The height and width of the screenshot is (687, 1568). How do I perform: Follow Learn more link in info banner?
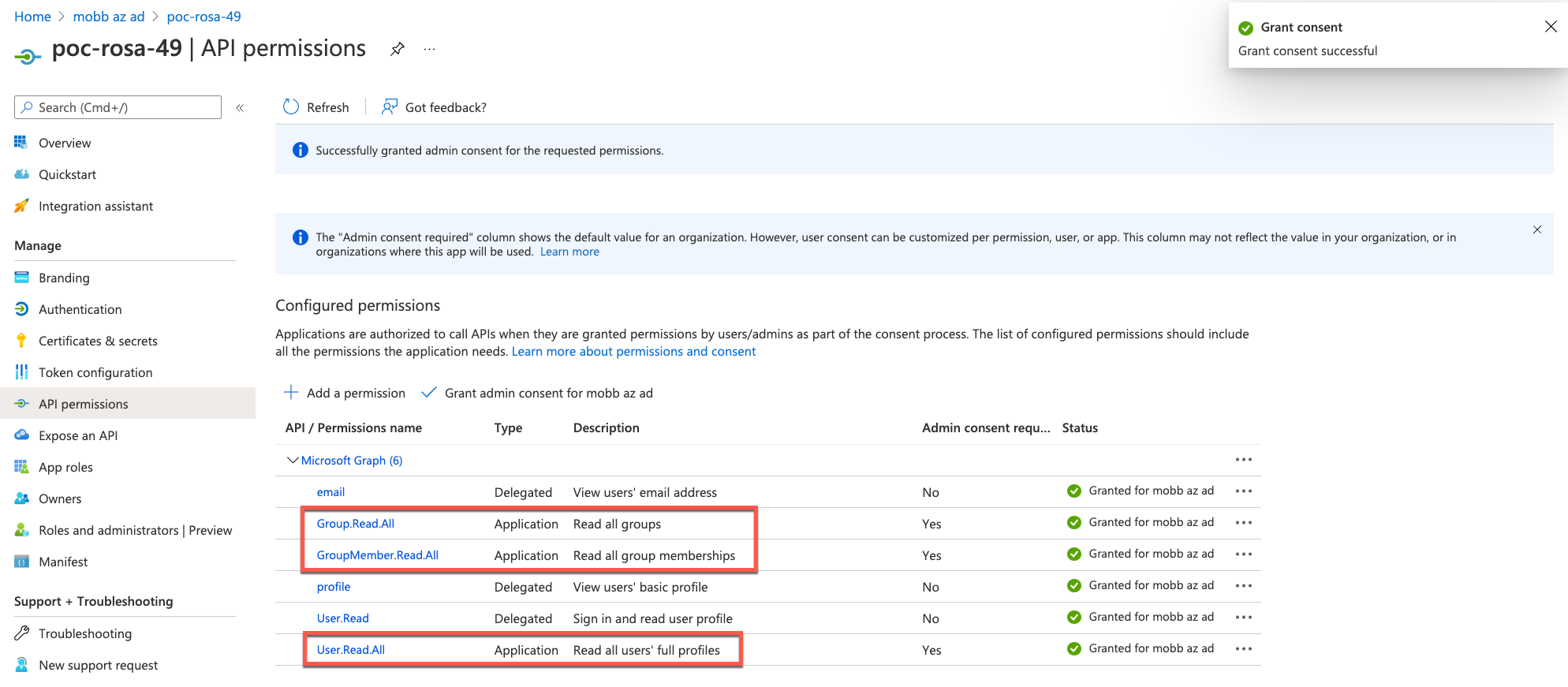point(569,252)
